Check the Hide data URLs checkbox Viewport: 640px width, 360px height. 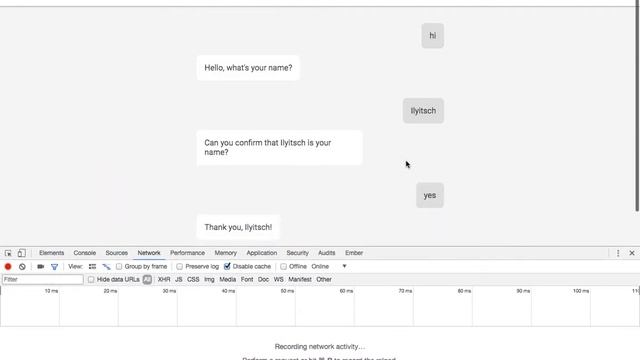[91, 280]
